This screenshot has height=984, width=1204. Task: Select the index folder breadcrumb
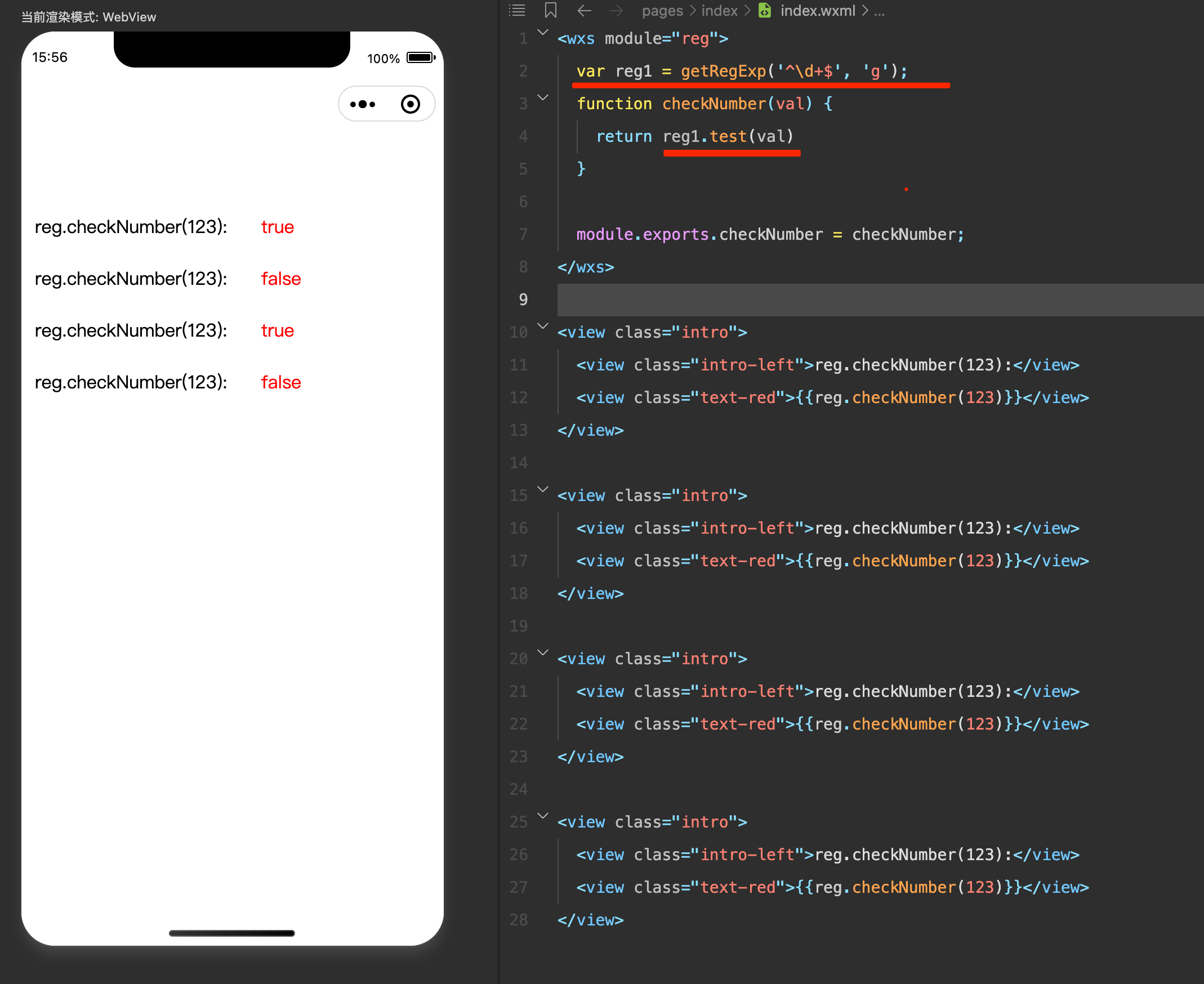[x=719, y=10]
